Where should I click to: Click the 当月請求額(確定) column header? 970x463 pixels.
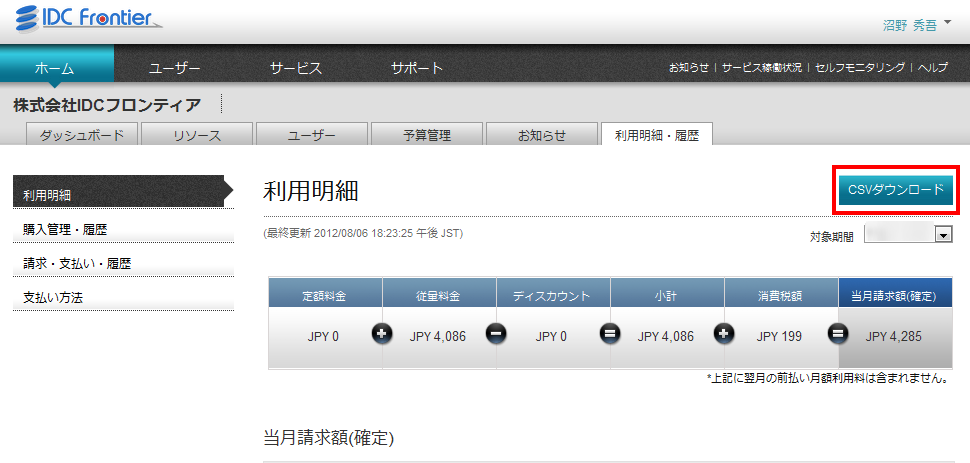(x=895, y=293)
